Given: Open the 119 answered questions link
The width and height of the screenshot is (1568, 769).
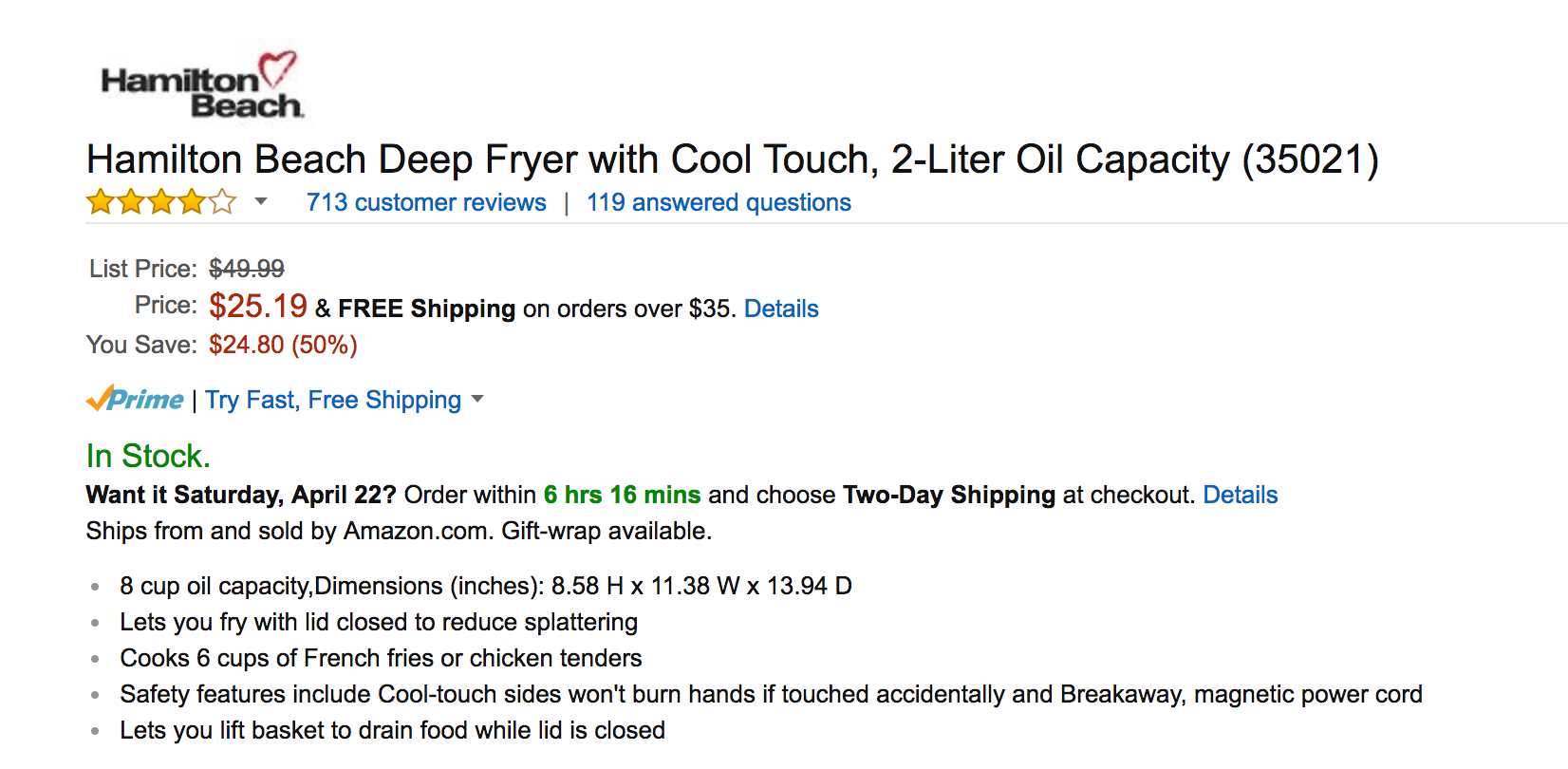Looking at the screenshot, I should 719,202.
